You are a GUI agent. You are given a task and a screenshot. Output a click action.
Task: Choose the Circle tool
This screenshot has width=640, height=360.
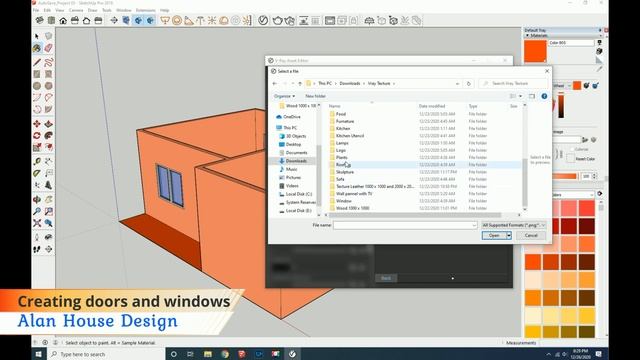pos(37,86)
